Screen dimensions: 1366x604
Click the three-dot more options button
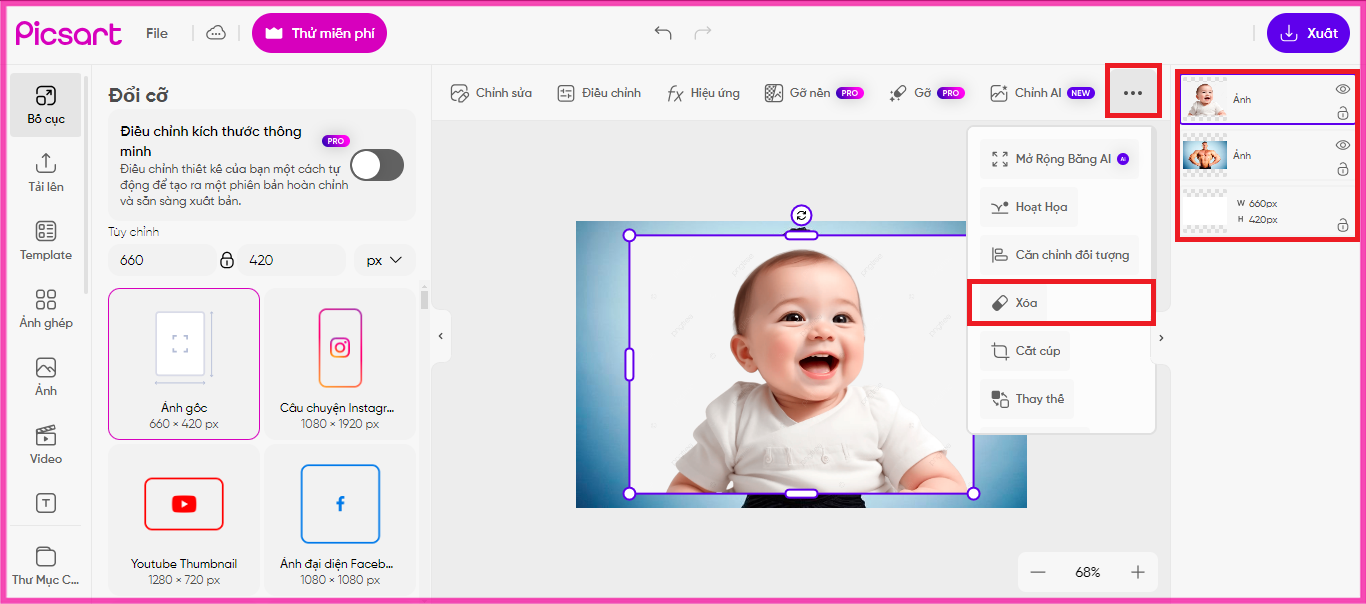click(1132, 93)
